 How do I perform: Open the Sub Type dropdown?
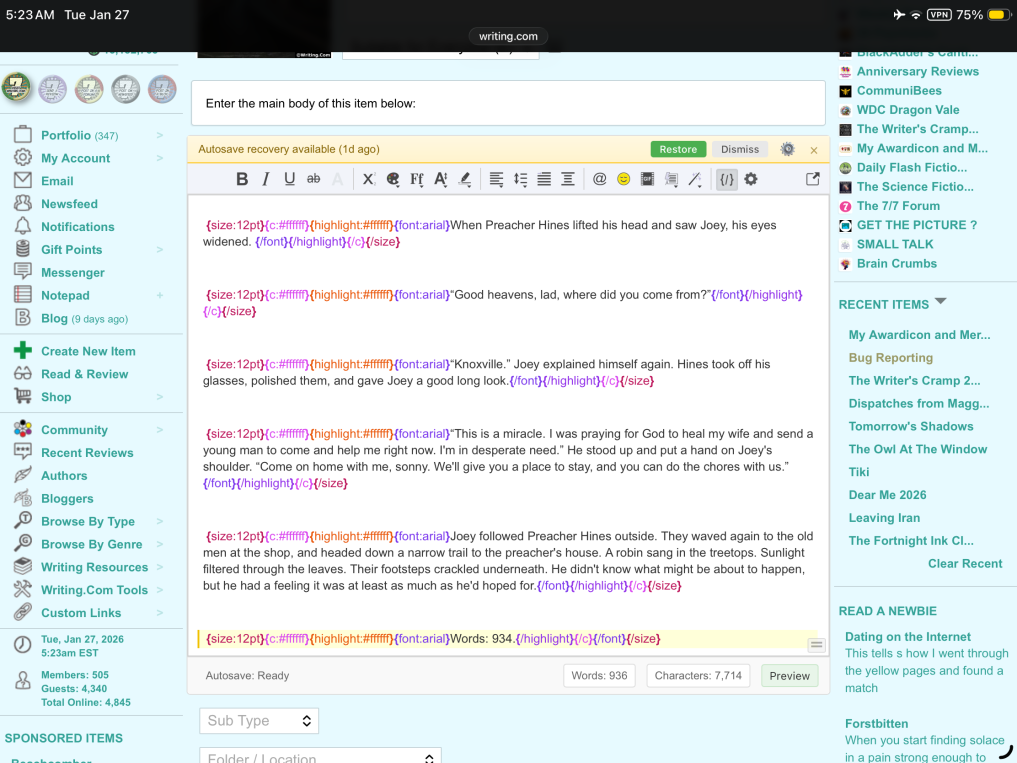click(259, 720)
